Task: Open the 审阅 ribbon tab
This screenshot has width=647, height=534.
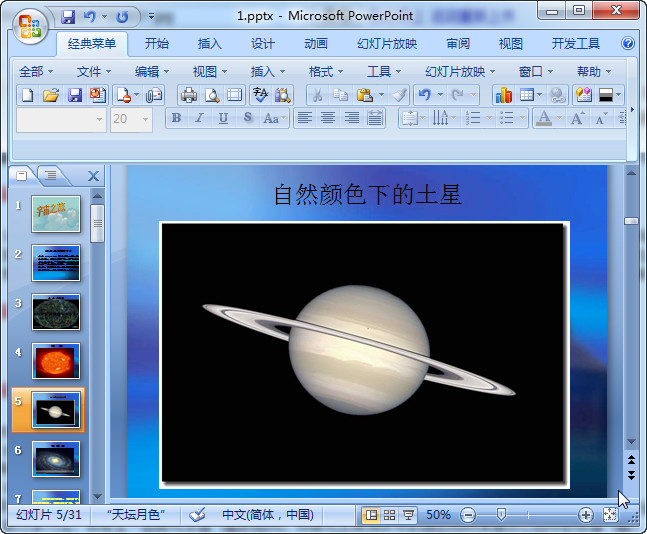Action: pyautogui.click(x=458, y=44)
